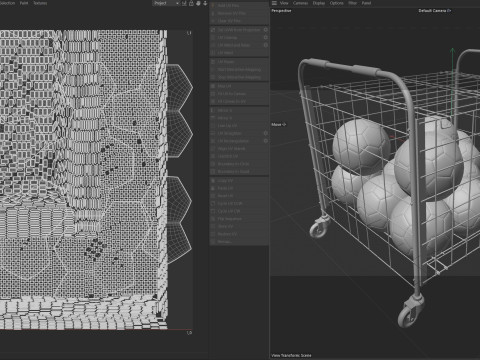480x360 pixels.
Task: Open the Project dropdown in the UV editor
Action: click(x=166, y=3)
